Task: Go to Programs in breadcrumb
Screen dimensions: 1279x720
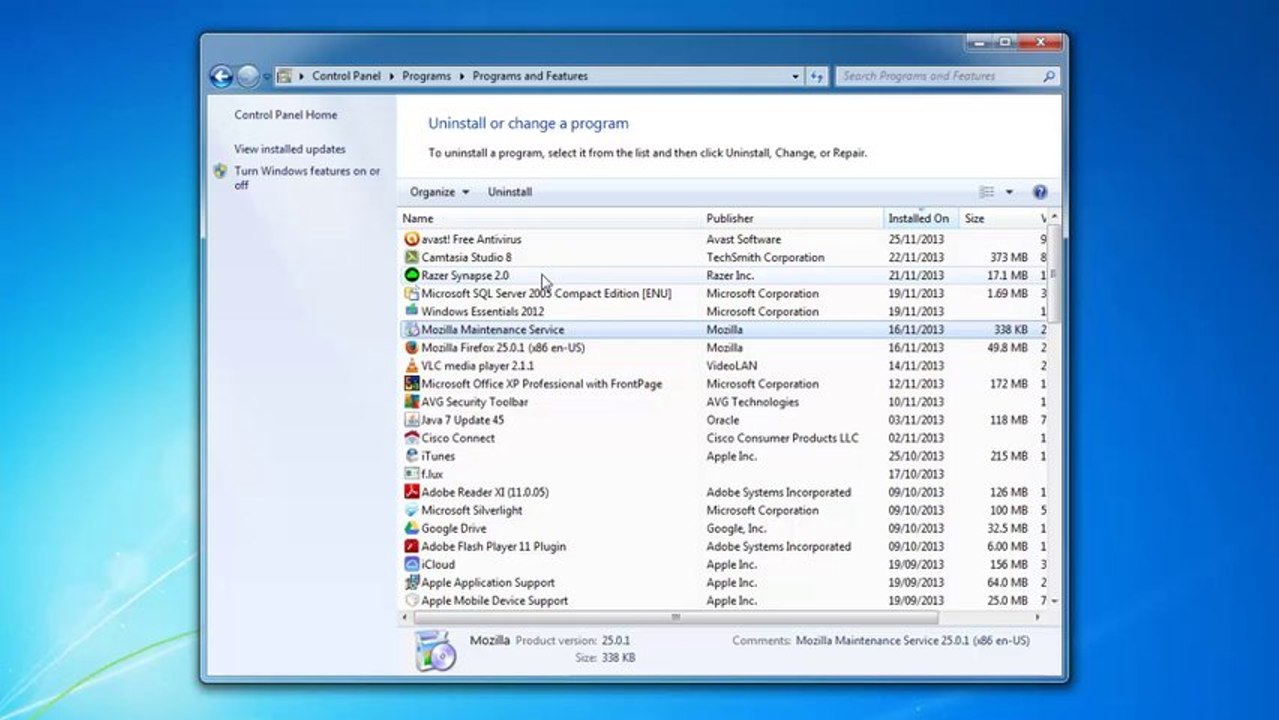Action: (x=427, y=76)
